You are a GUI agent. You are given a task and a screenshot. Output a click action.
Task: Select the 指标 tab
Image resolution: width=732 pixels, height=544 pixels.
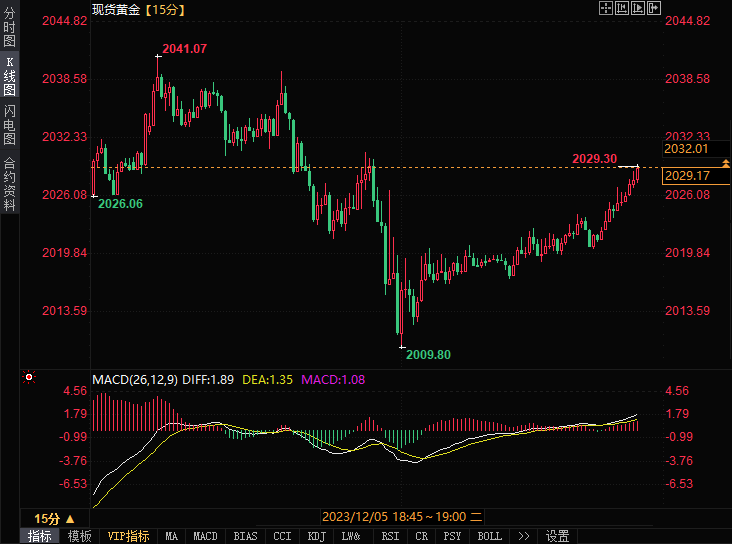tap(40, 536)
